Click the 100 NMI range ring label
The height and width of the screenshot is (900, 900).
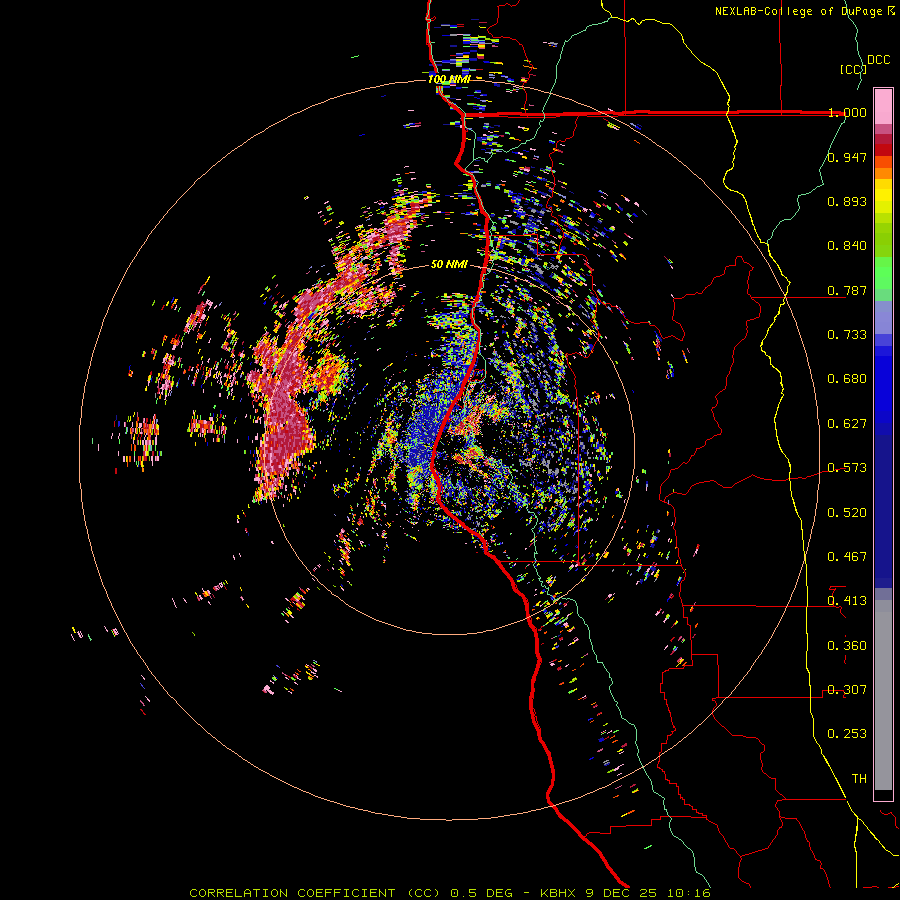coord(449,79)
